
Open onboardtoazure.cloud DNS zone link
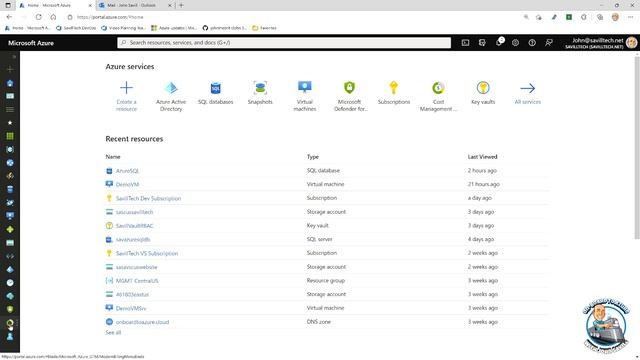tap(142, 322)
